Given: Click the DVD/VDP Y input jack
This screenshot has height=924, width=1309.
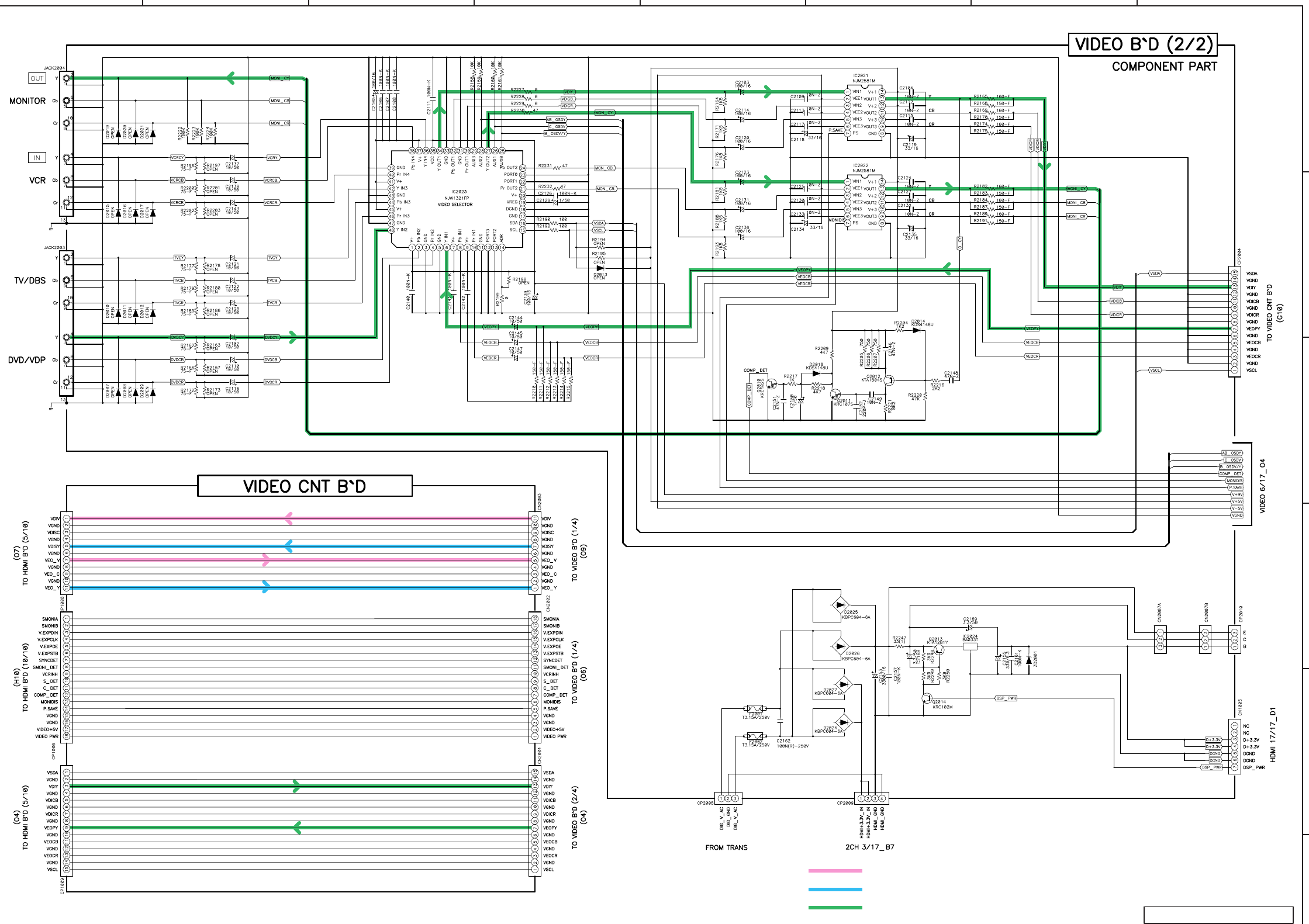Looking at the screenshot, I should tap(67, 337).
